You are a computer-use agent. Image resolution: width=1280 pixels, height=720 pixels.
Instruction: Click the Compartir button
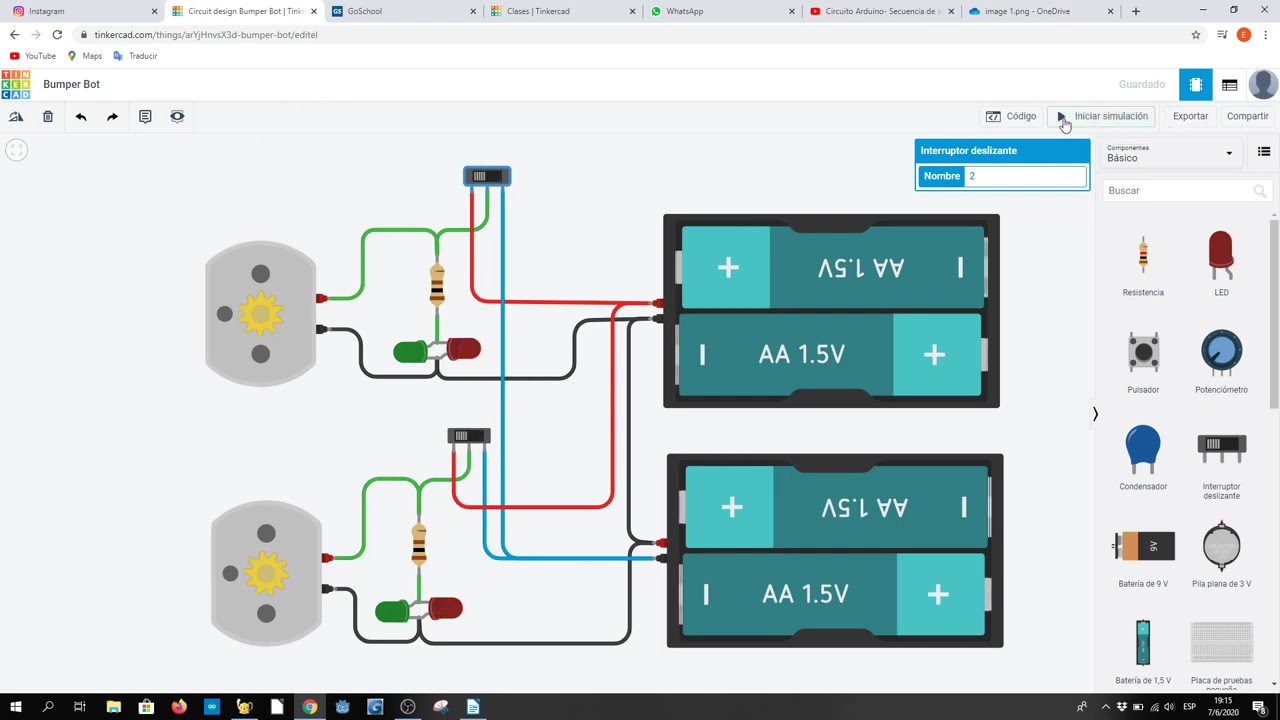click(x=1247, y=116)
